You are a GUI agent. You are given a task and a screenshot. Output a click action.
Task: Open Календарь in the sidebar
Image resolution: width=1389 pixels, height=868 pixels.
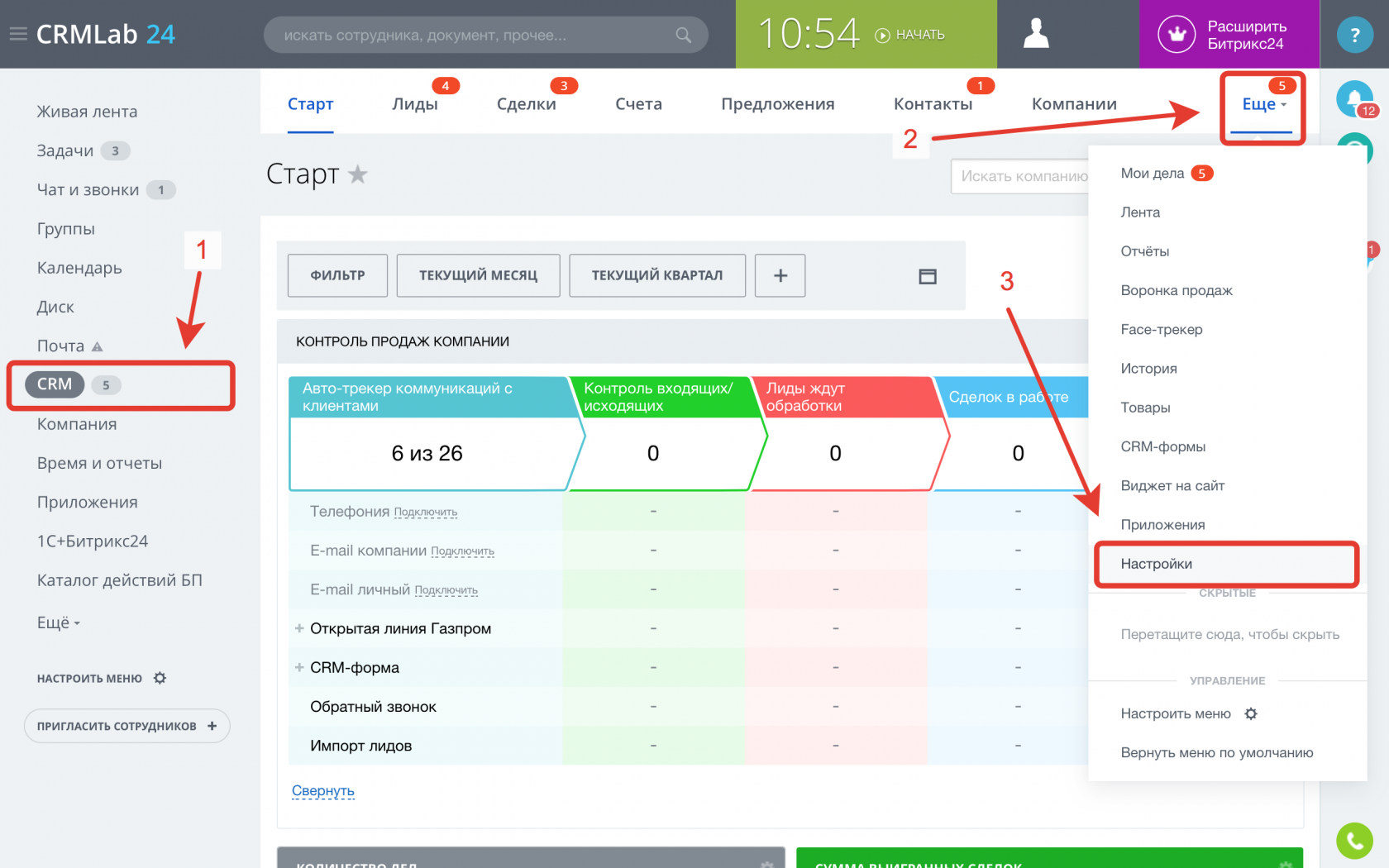pos(79,268)
